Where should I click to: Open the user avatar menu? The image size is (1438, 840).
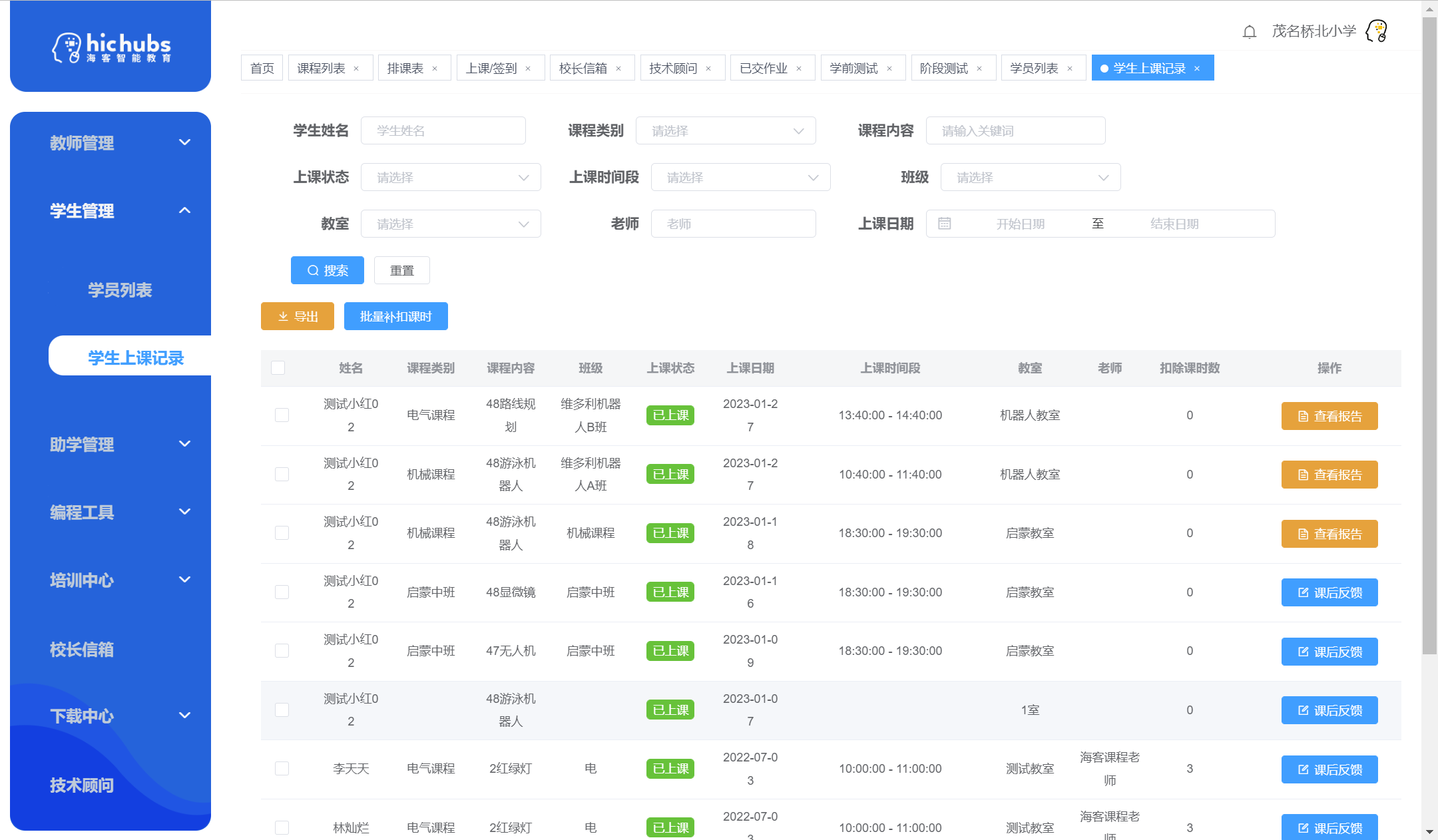click(x=1375, y=31)
